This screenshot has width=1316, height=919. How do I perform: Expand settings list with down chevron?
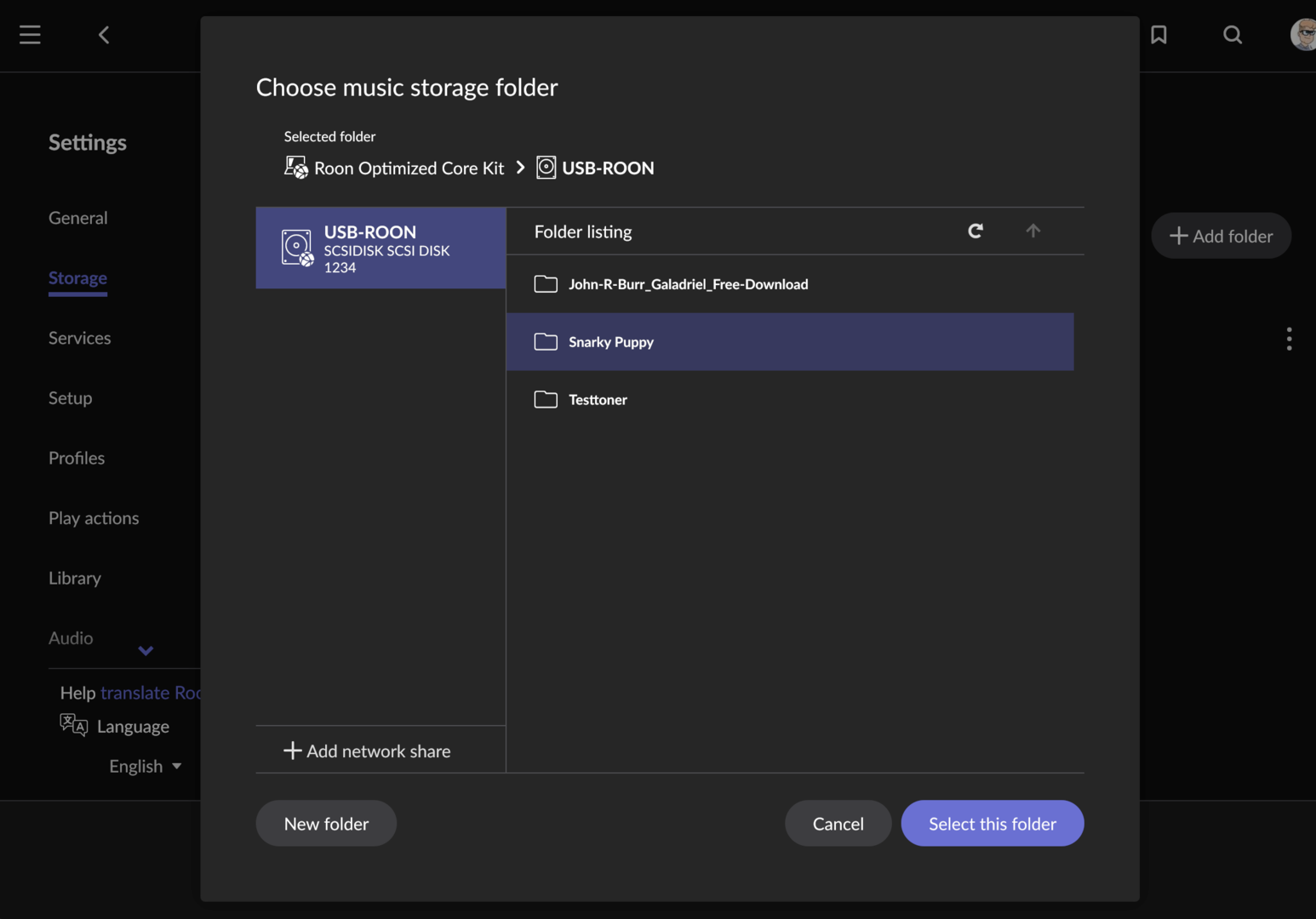click(146, 651)
